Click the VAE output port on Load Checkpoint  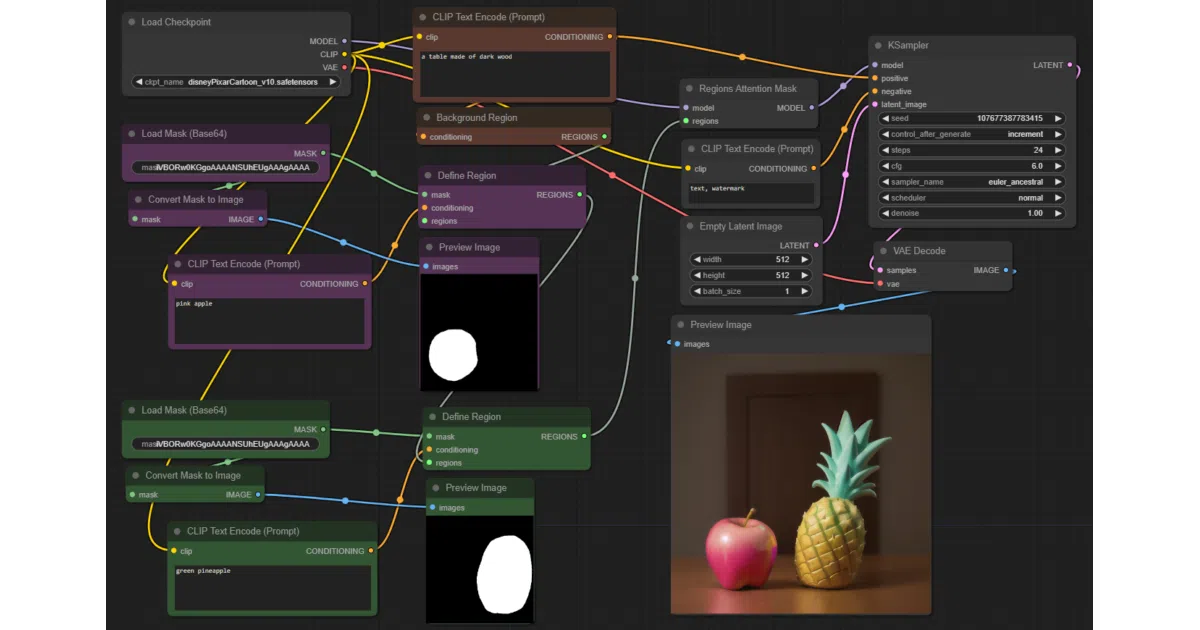[x=345, y=67]
